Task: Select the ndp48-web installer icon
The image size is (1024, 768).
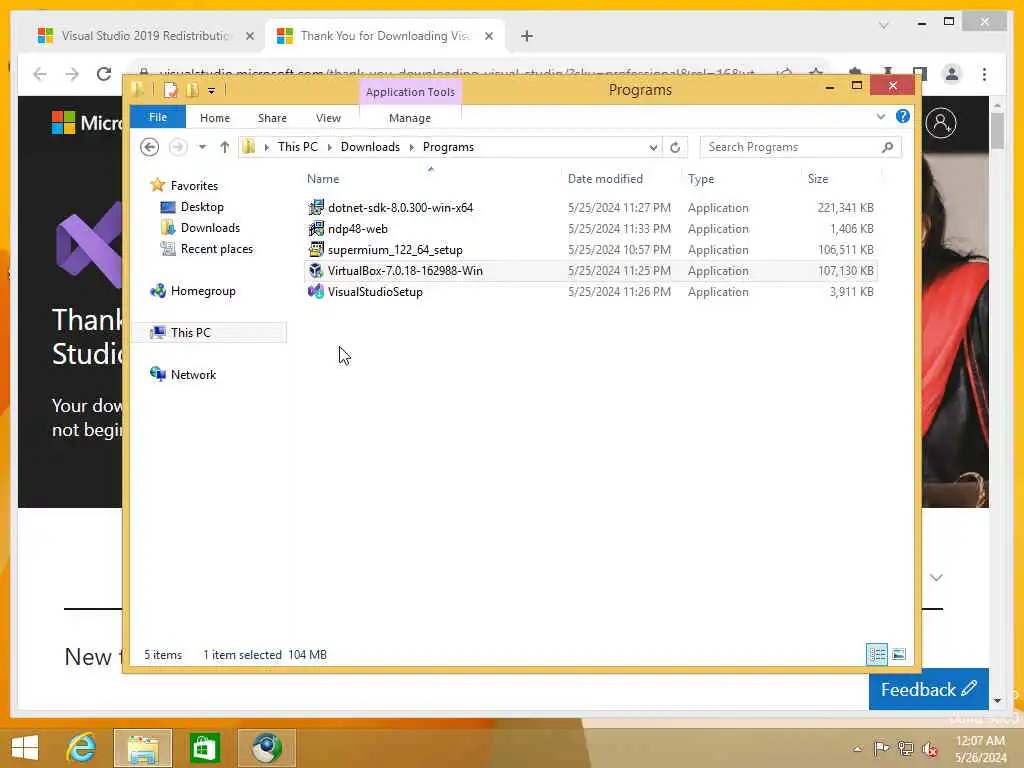Action: [316, 229]
